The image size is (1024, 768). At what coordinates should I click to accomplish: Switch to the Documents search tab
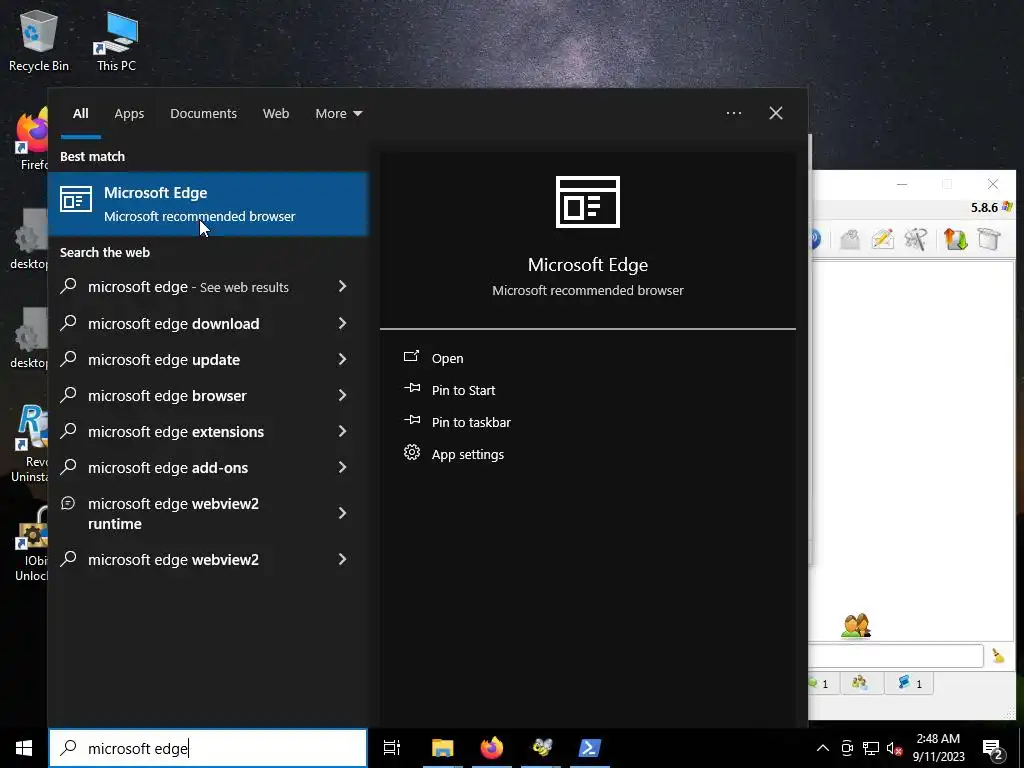203,114
